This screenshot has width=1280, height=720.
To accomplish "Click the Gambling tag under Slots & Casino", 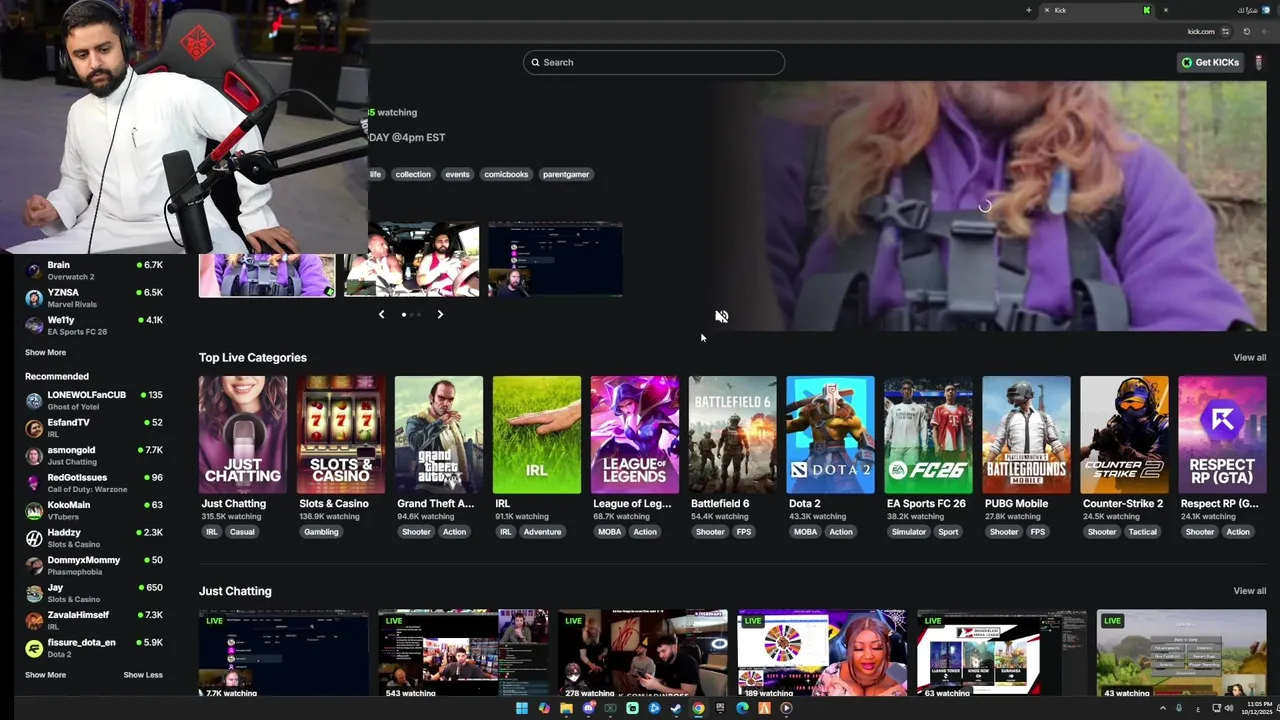I will [321, 532].
